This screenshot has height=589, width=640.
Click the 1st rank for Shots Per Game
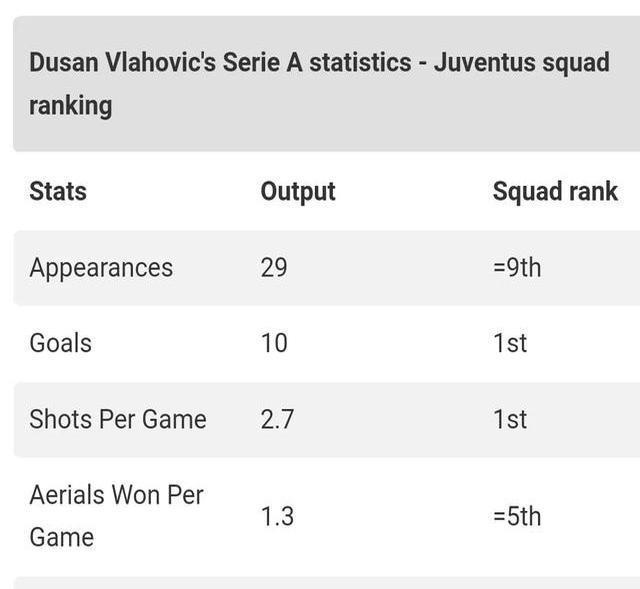[510, 419]
